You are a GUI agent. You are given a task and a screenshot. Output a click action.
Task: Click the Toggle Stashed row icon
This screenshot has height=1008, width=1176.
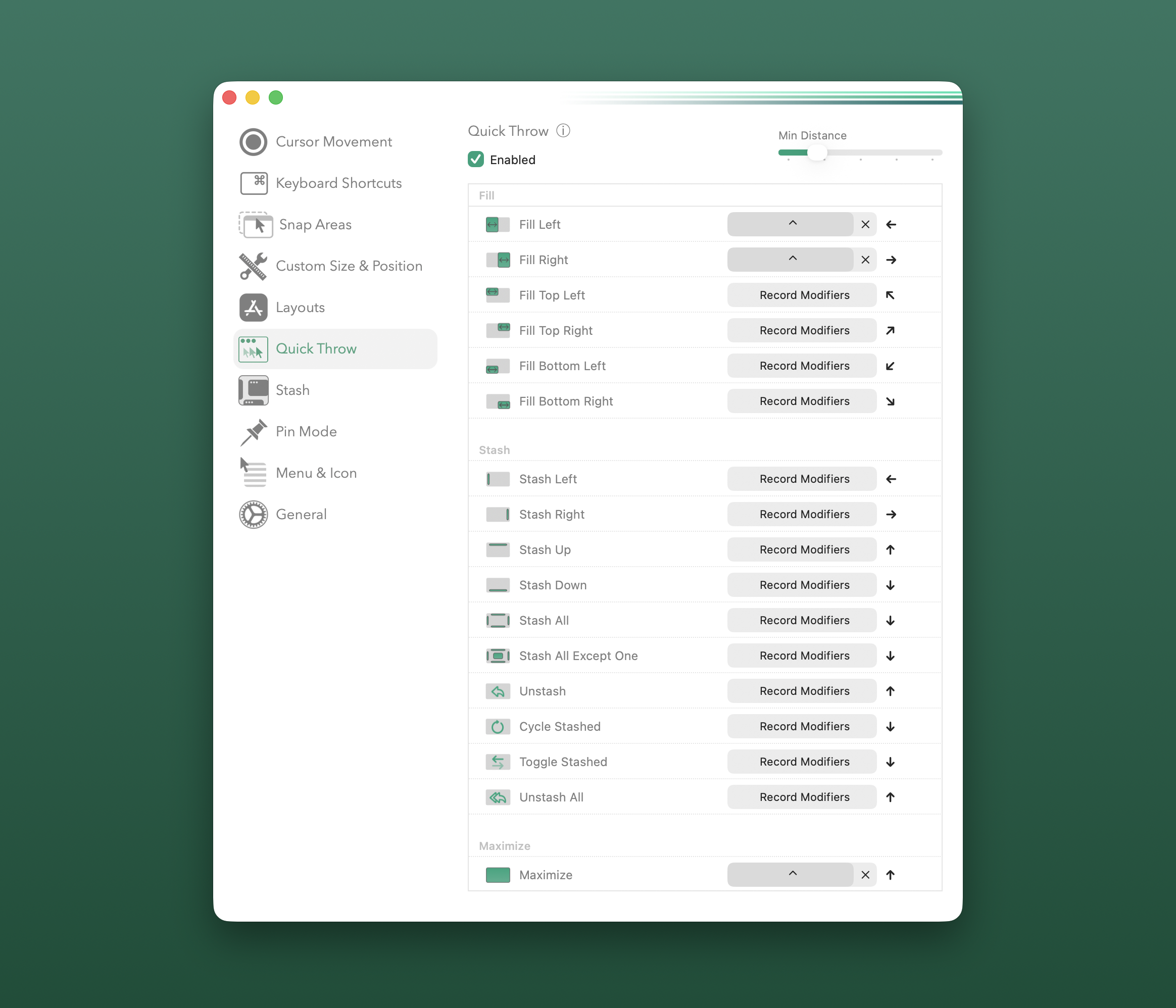click(x=498, y=762)
